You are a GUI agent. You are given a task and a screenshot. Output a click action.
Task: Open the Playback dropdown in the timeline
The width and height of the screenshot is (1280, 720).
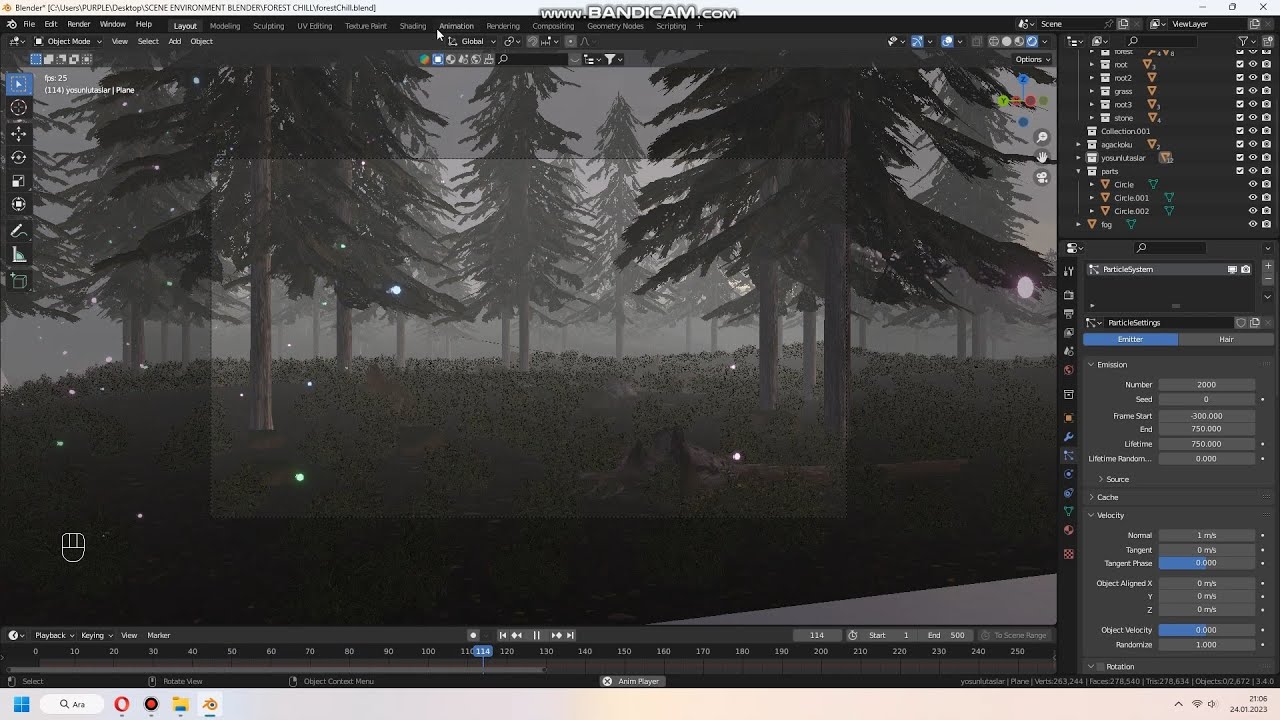[53, 635]
